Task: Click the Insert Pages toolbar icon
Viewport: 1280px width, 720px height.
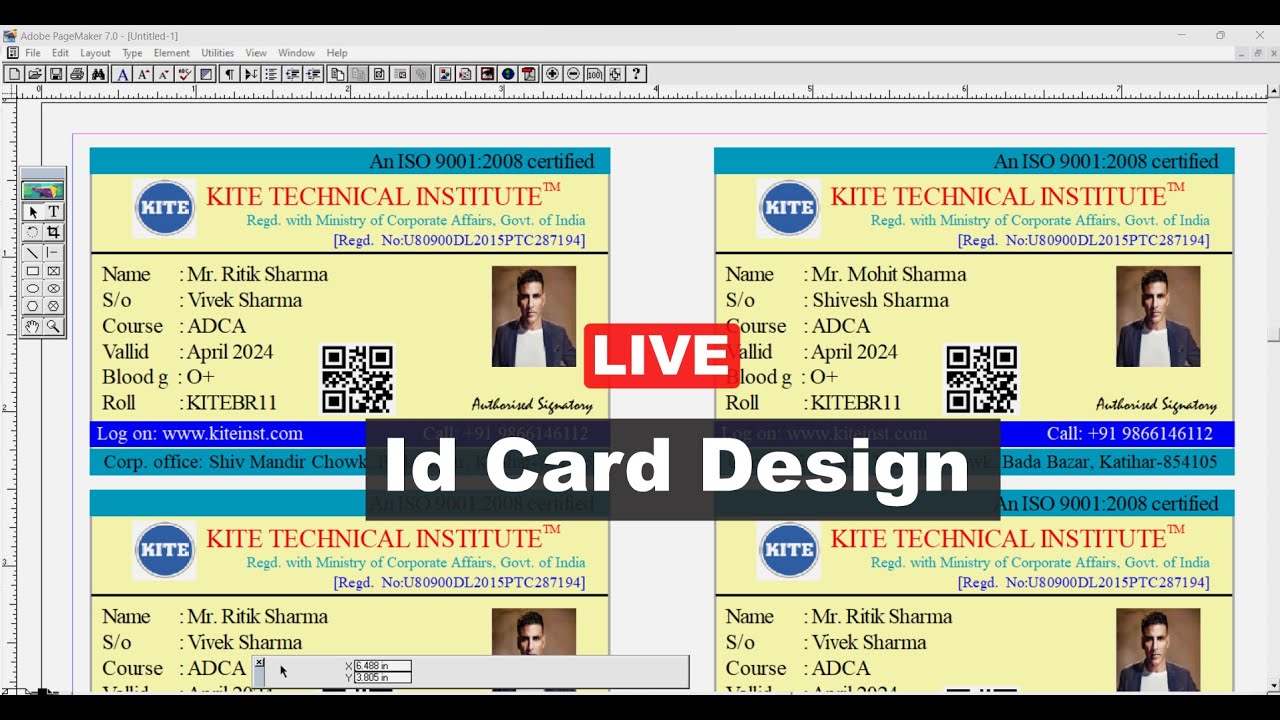Action: pyautogui.click(x=337, y=74)
